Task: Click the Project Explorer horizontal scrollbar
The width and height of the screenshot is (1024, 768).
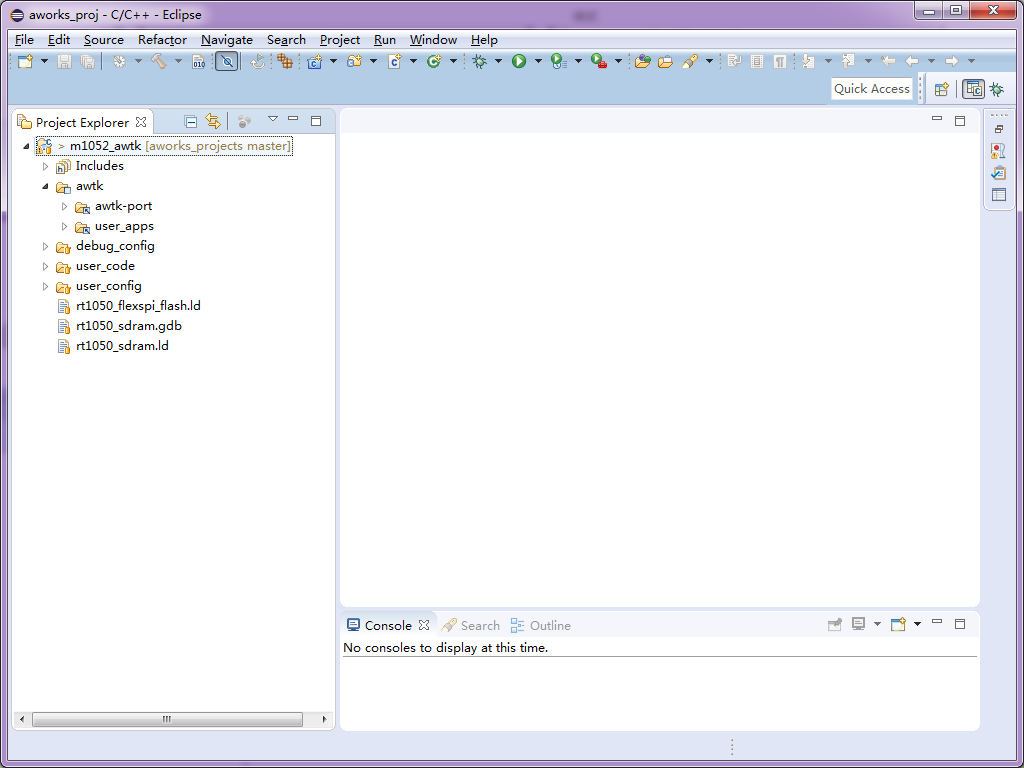Action: click(x=167, y=719)
